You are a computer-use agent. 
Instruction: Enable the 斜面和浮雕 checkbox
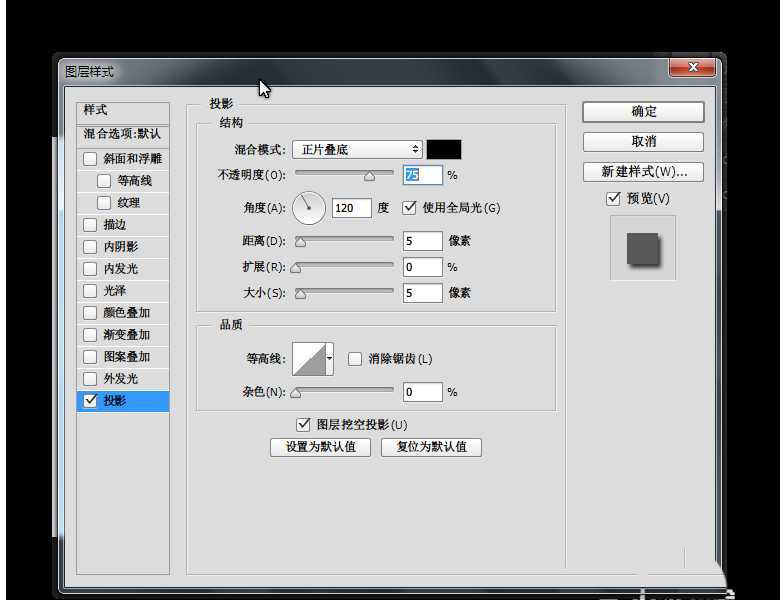91,159
